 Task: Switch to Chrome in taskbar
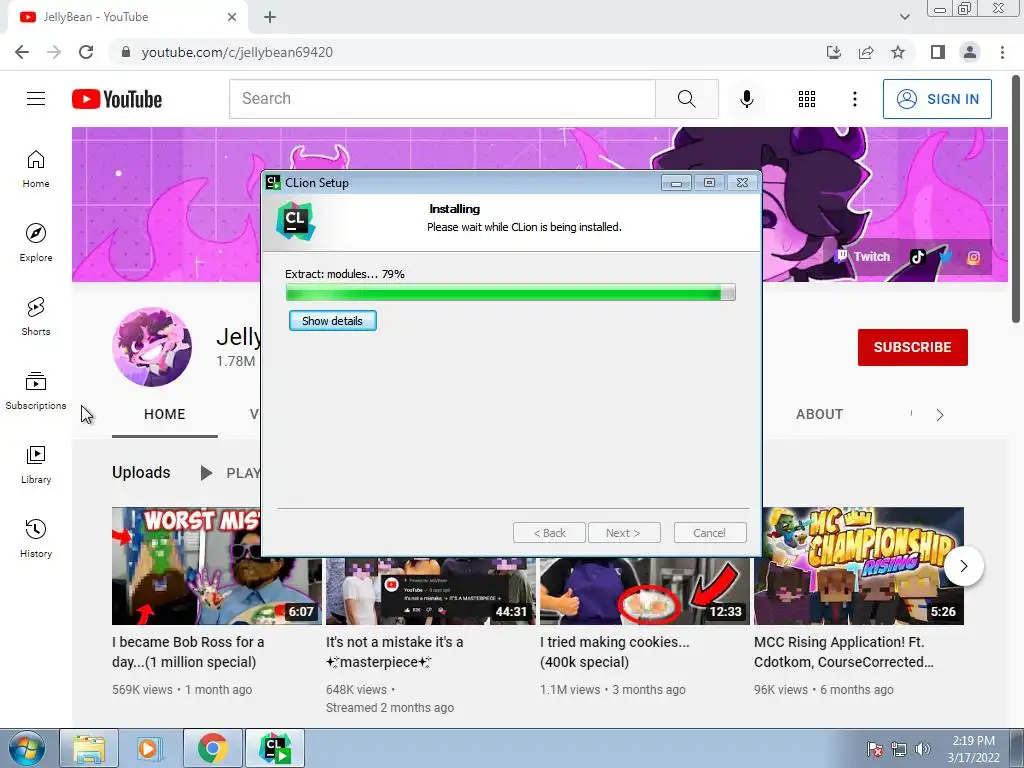pos(212,748)
